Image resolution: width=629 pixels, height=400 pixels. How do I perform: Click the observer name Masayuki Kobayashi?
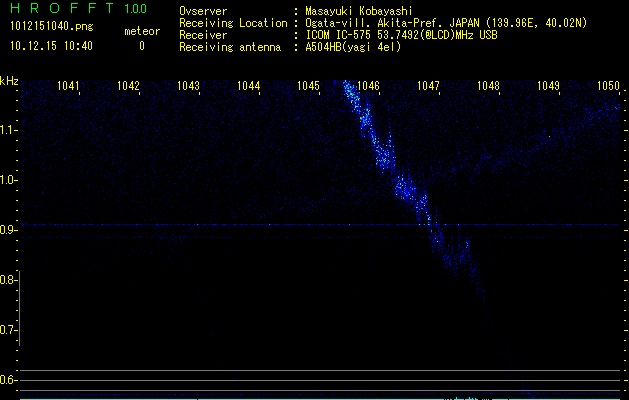[x=359, y=11]
